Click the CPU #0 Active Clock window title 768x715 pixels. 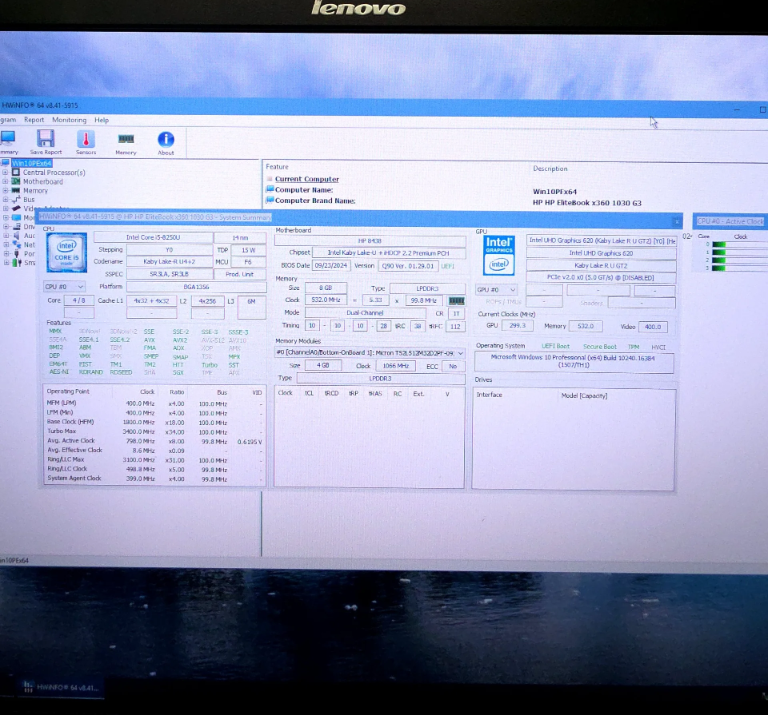pyautogui.click(x=730, y=221)
